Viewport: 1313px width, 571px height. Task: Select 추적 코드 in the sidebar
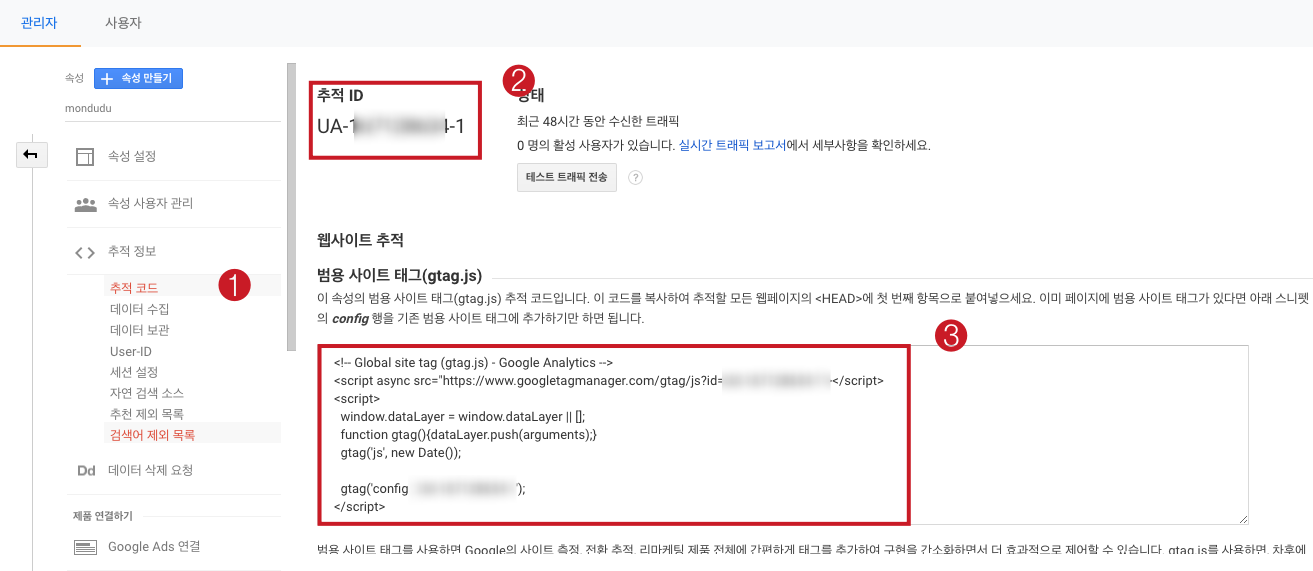click(134, 288)
